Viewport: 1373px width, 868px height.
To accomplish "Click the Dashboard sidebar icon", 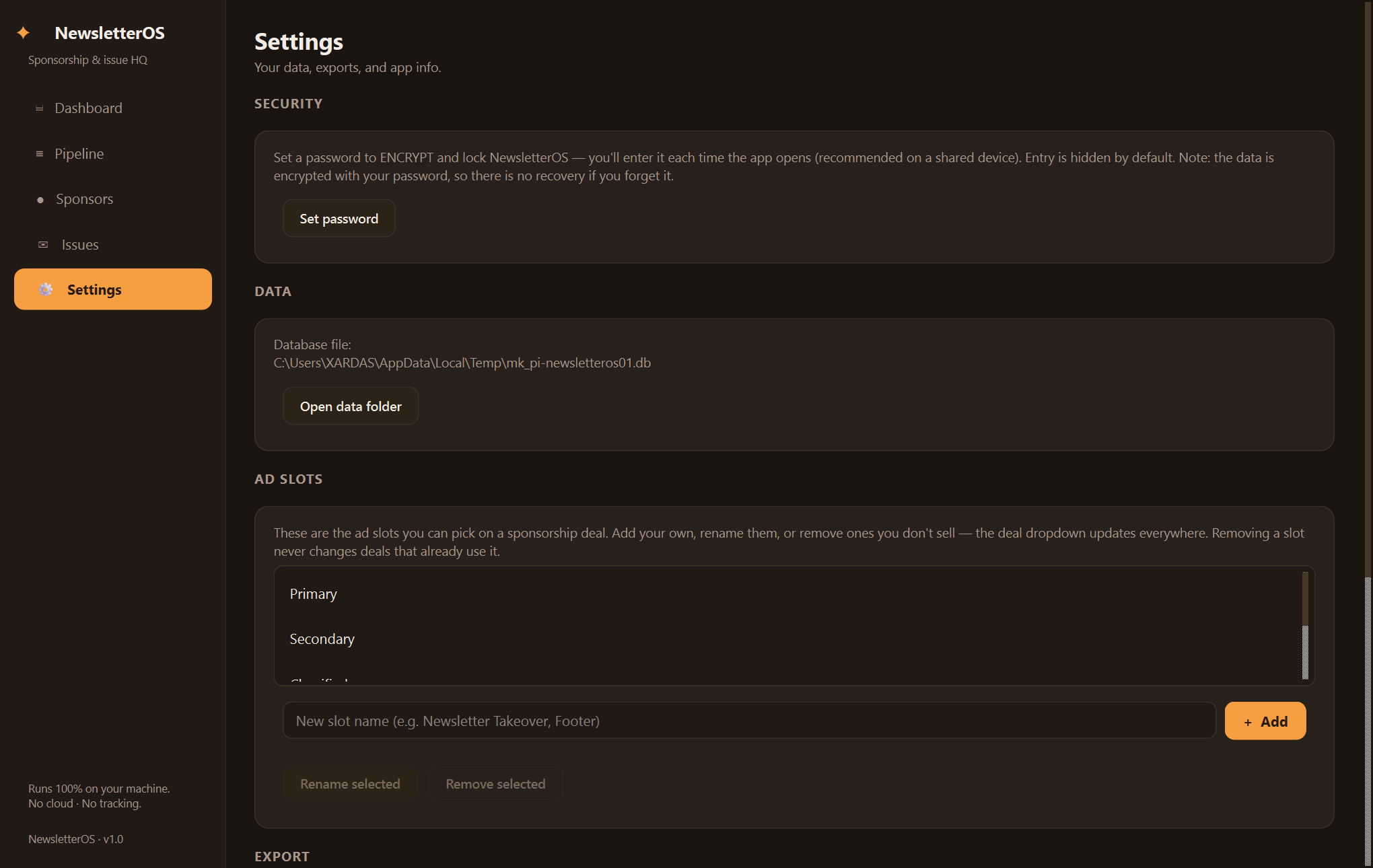I will (40, 108).
